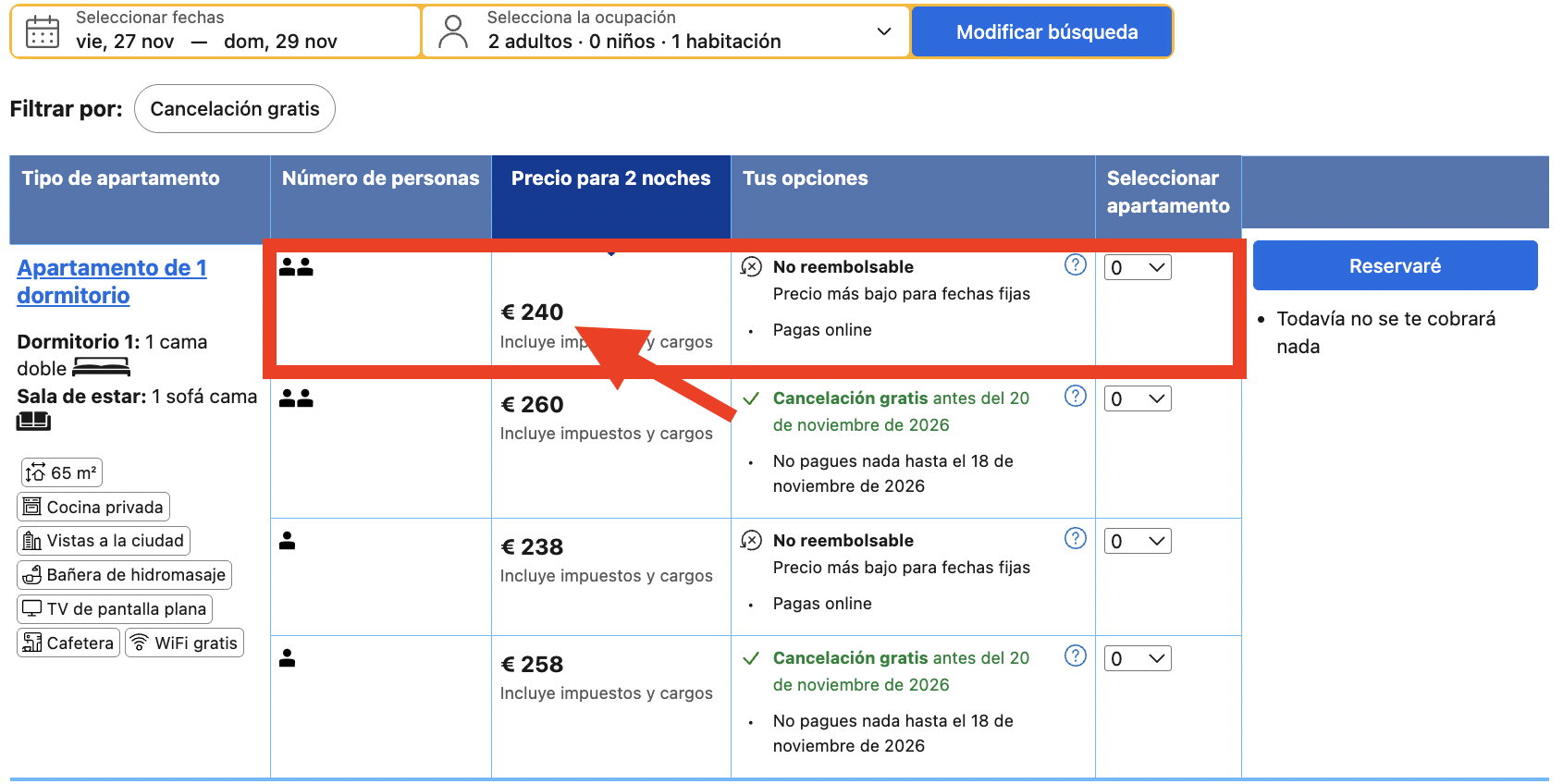Click the Cafetera amenity badge
Screen dimensions: 1563x784
coord(68,643)
